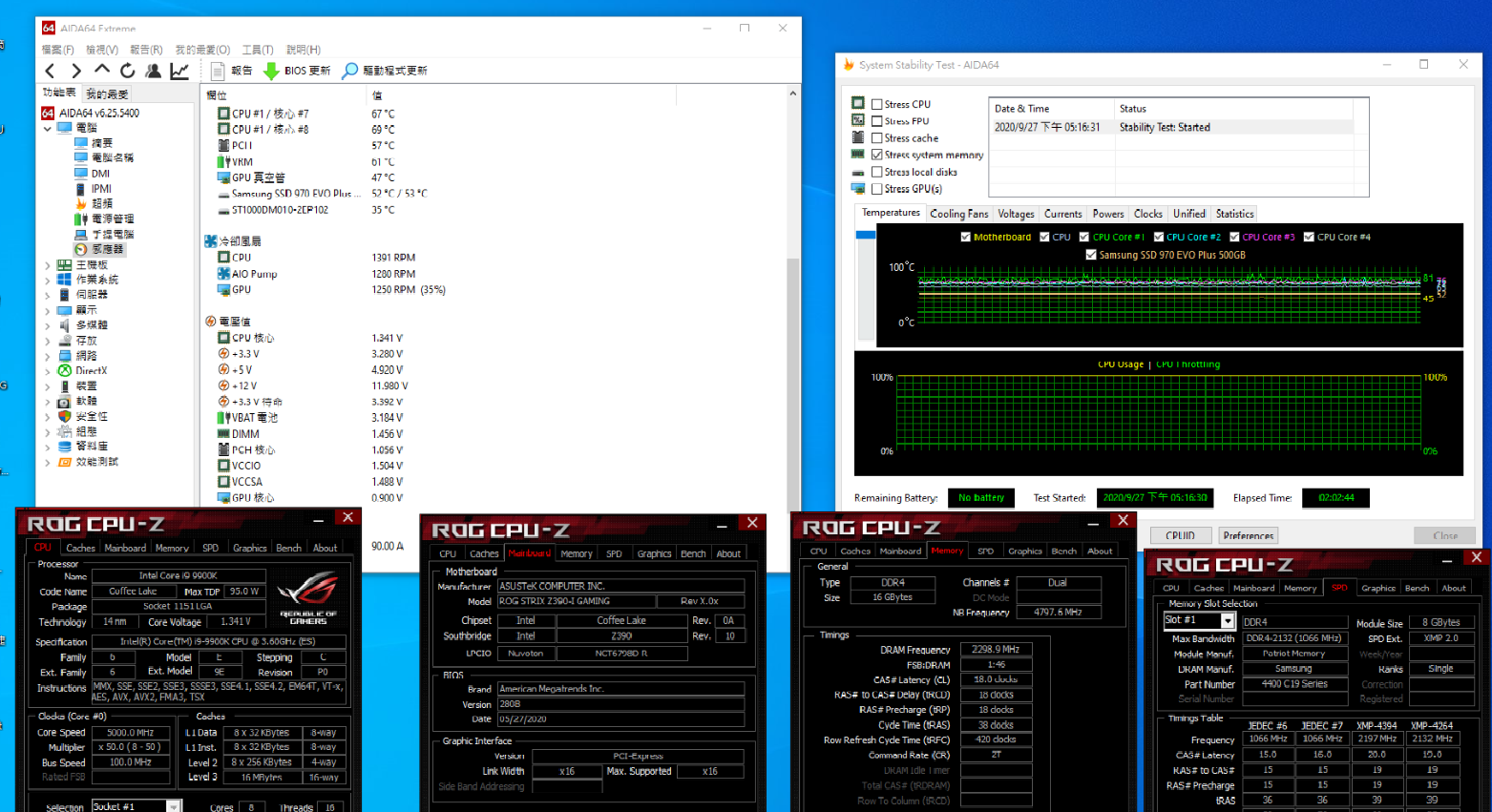Open the Slot #1 dropdown in SPD window
Viewport: 1492px width, 812px height.
(x=1228, y=621)
